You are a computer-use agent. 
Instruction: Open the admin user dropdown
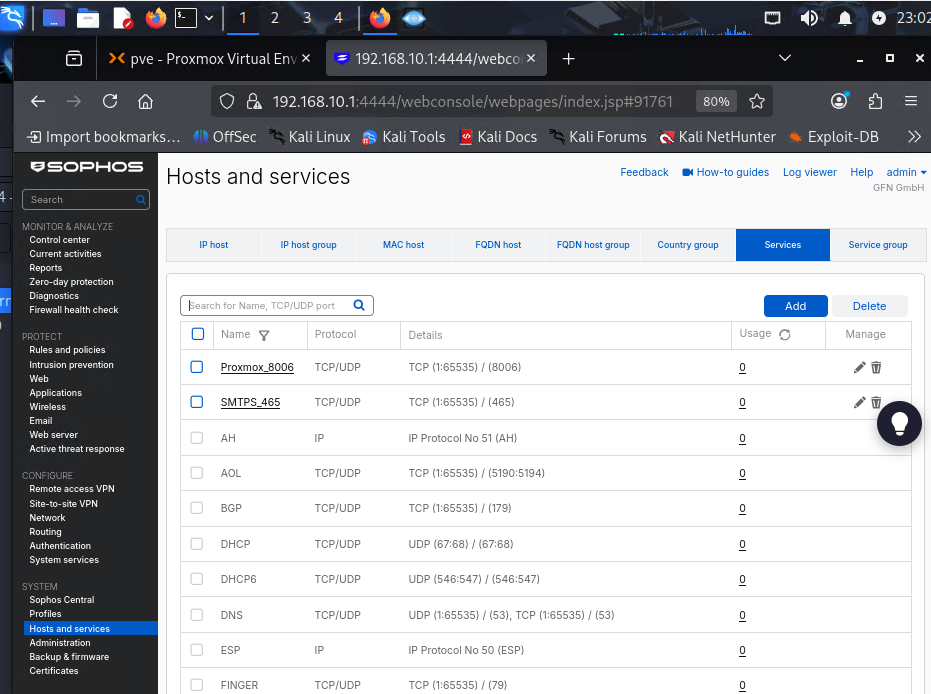click(906, 172)
